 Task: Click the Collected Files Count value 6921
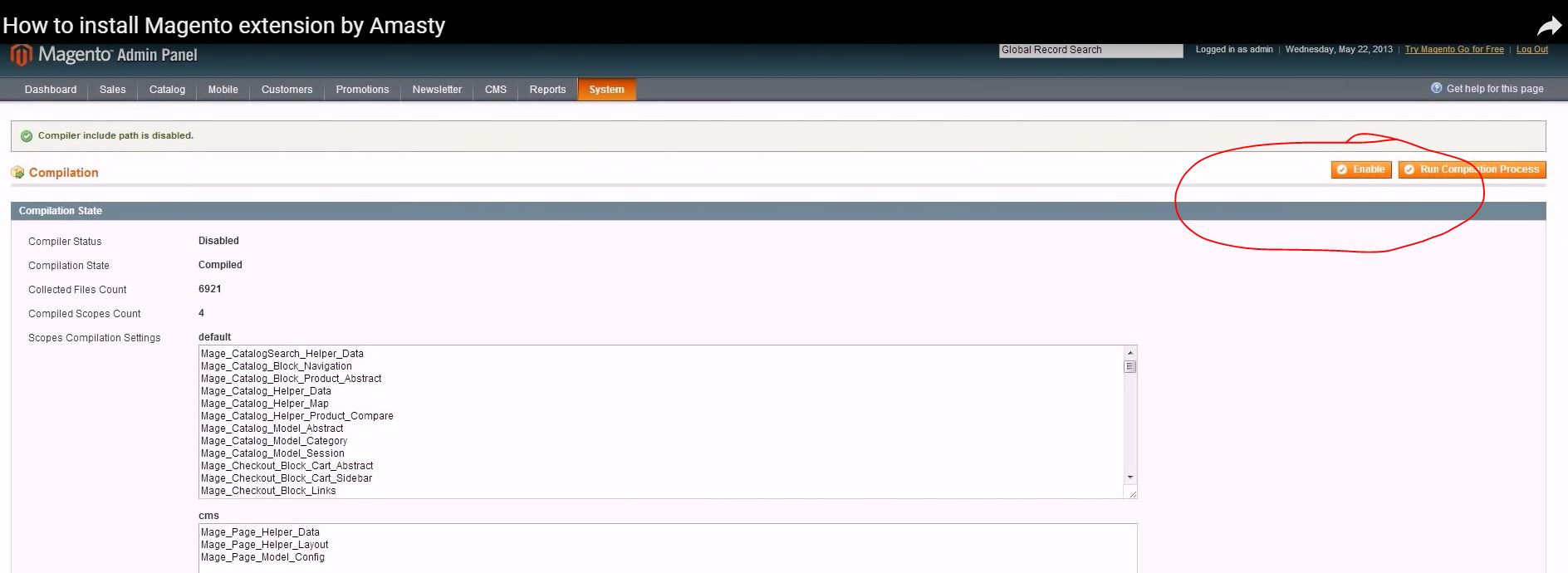click(210, 289)
